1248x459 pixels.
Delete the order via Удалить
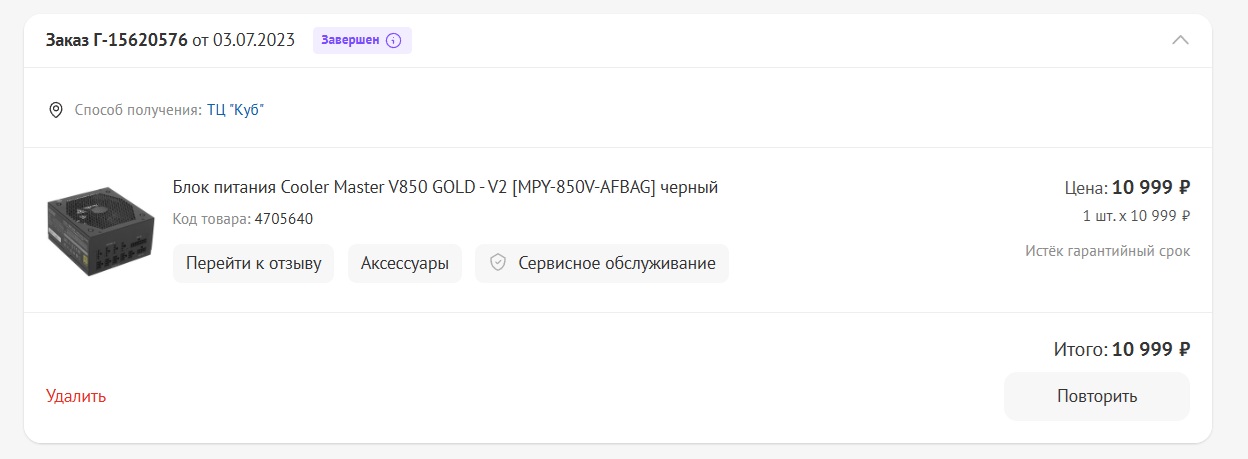pyautogui.click(x=76, y=396)
